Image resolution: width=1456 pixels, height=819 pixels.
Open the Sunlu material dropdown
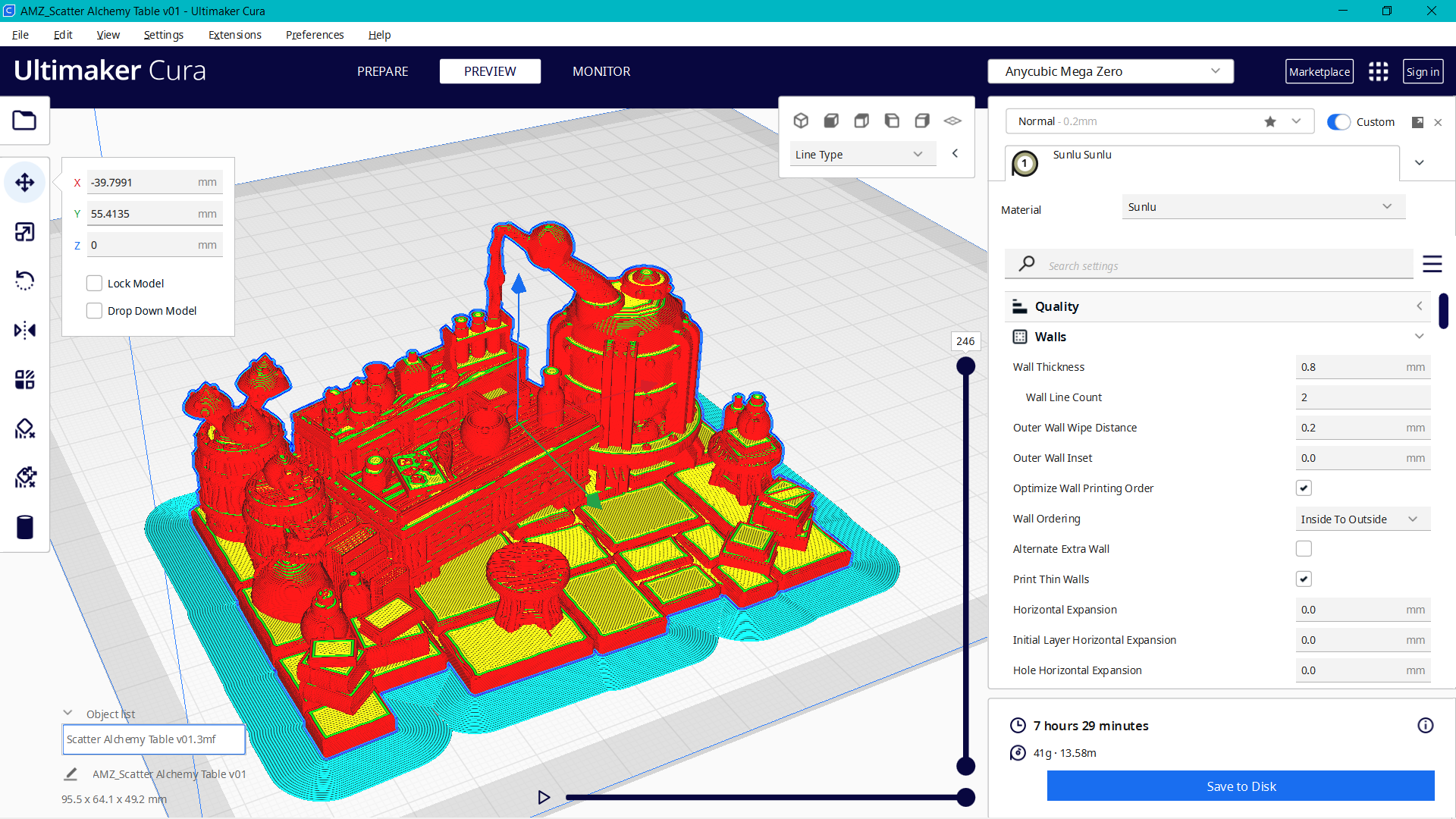click(1262, 206)
